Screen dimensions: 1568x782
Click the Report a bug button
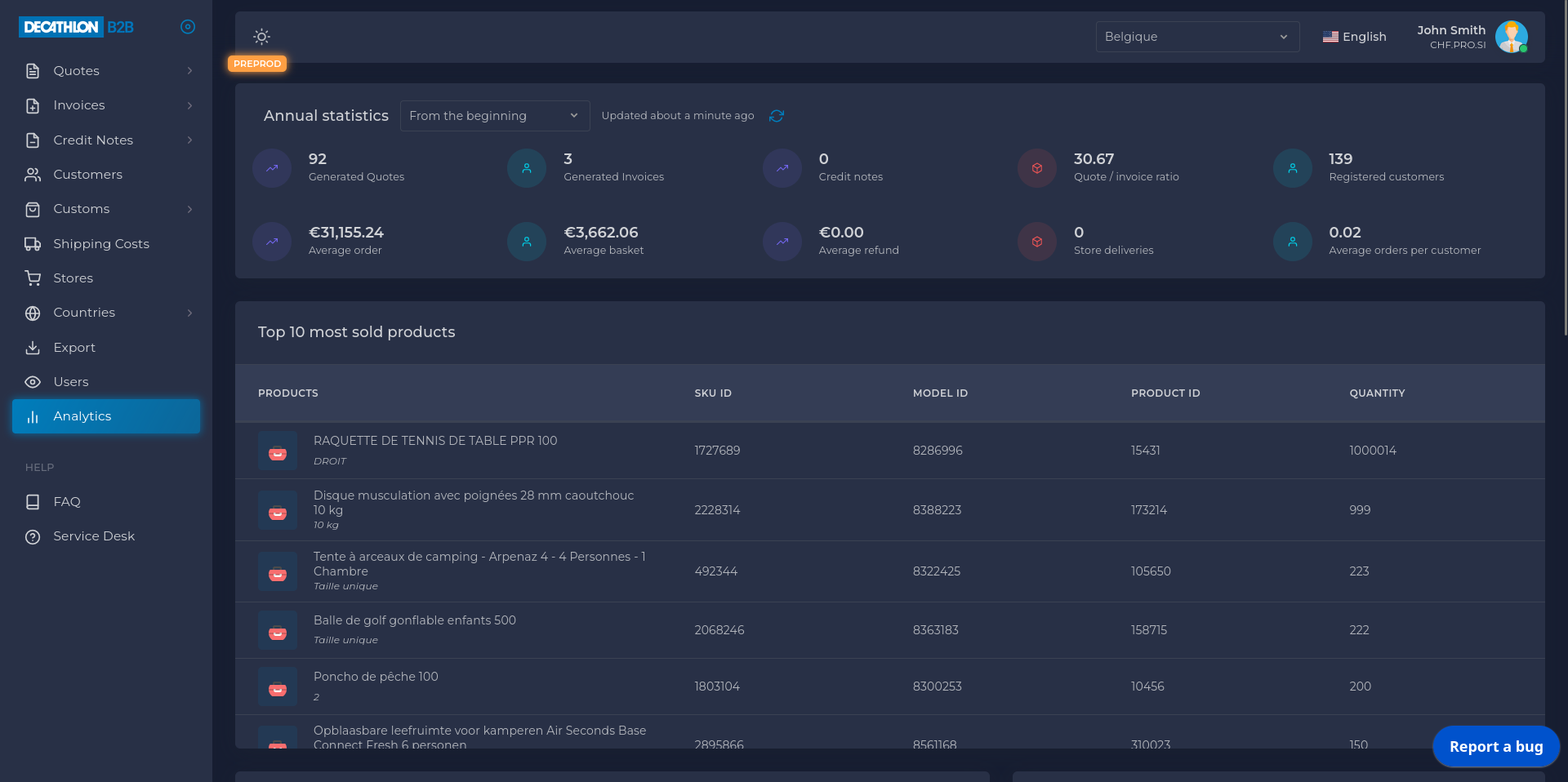tap(1495, 746)
